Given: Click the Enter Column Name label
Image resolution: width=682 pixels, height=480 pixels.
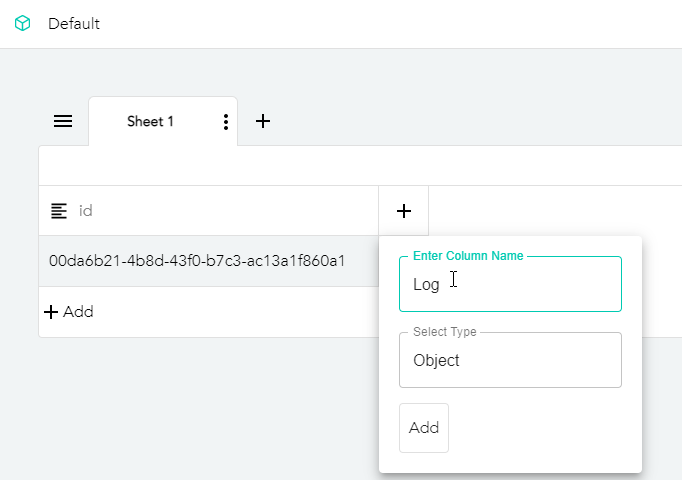Looking at the screenshot, I should (467, 256).
